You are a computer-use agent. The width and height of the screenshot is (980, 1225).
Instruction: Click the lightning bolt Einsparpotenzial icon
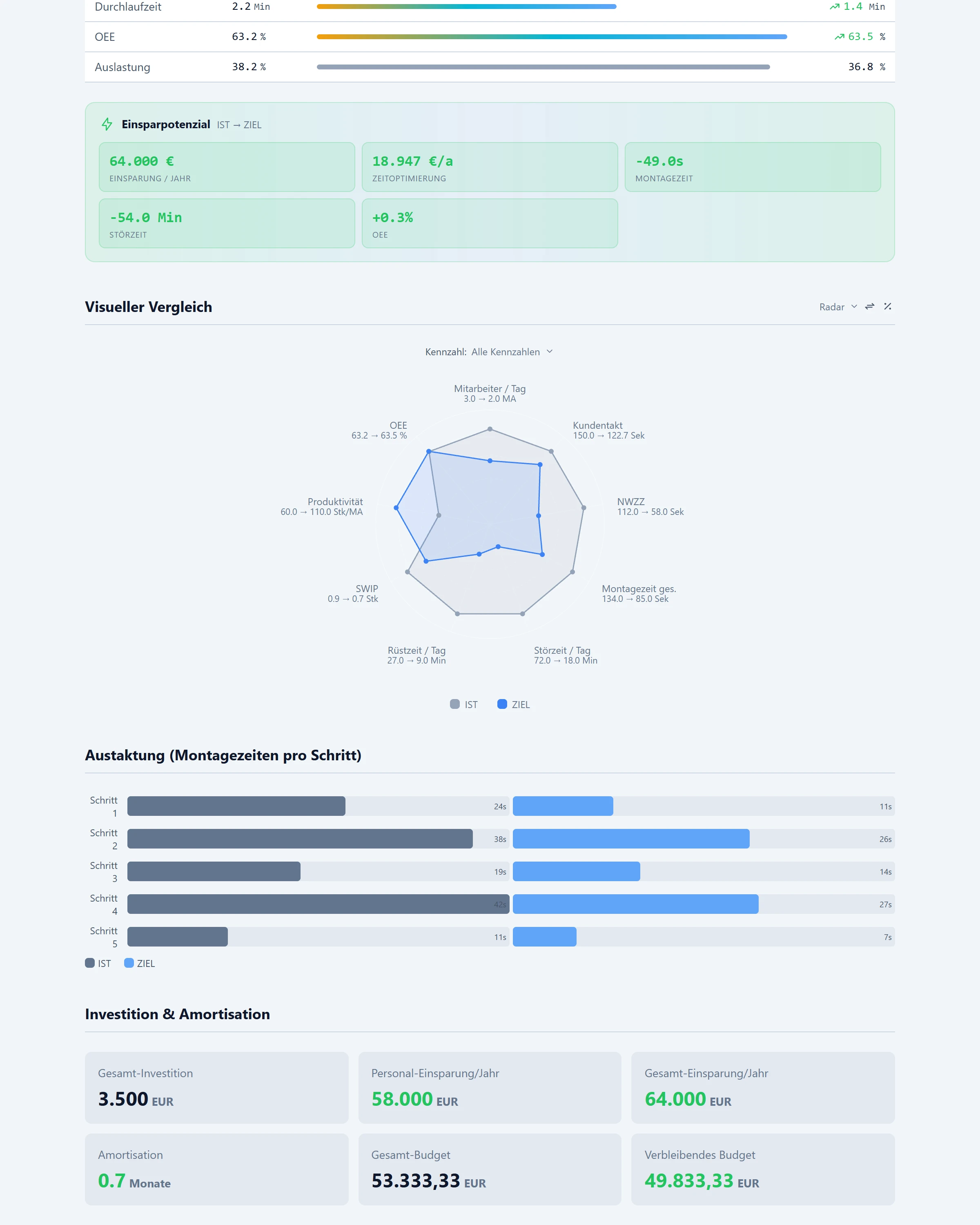(107, 124)
